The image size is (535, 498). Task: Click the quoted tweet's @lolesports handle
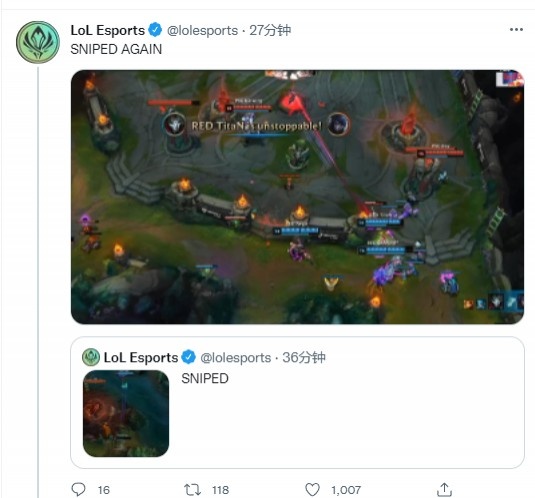tap(235, 357)
